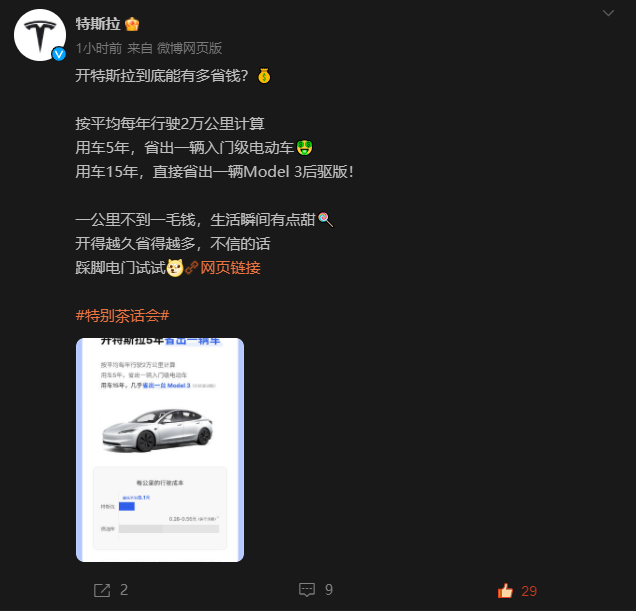Open the comments speech bubble icon

tap(307, 589)
